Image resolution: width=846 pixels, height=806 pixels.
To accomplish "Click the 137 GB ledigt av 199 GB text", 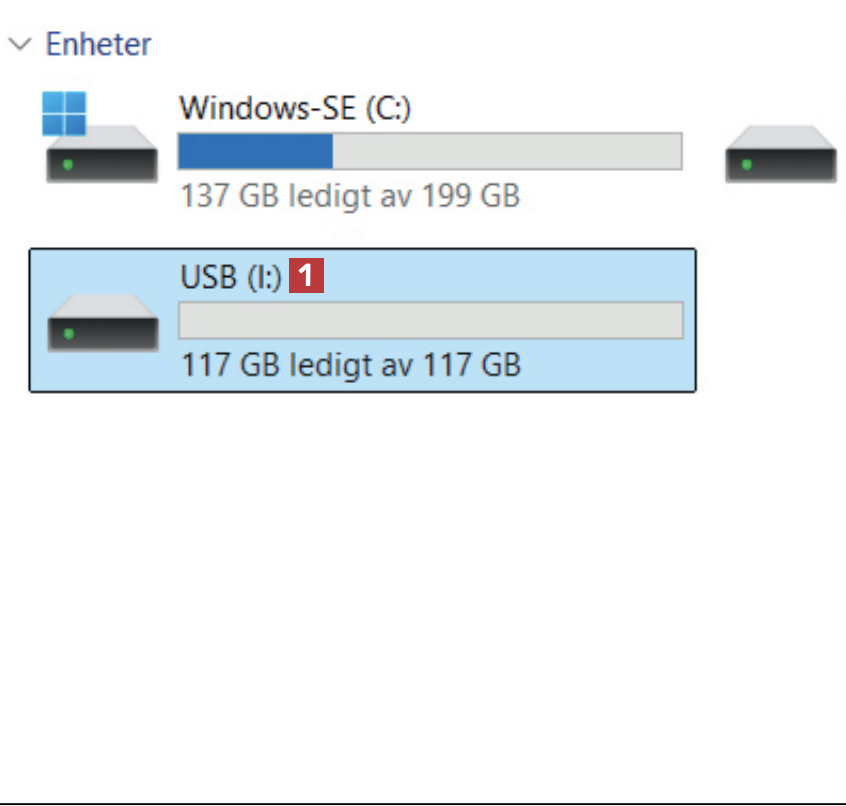I will pyautogui.click(x=350, y=195).
